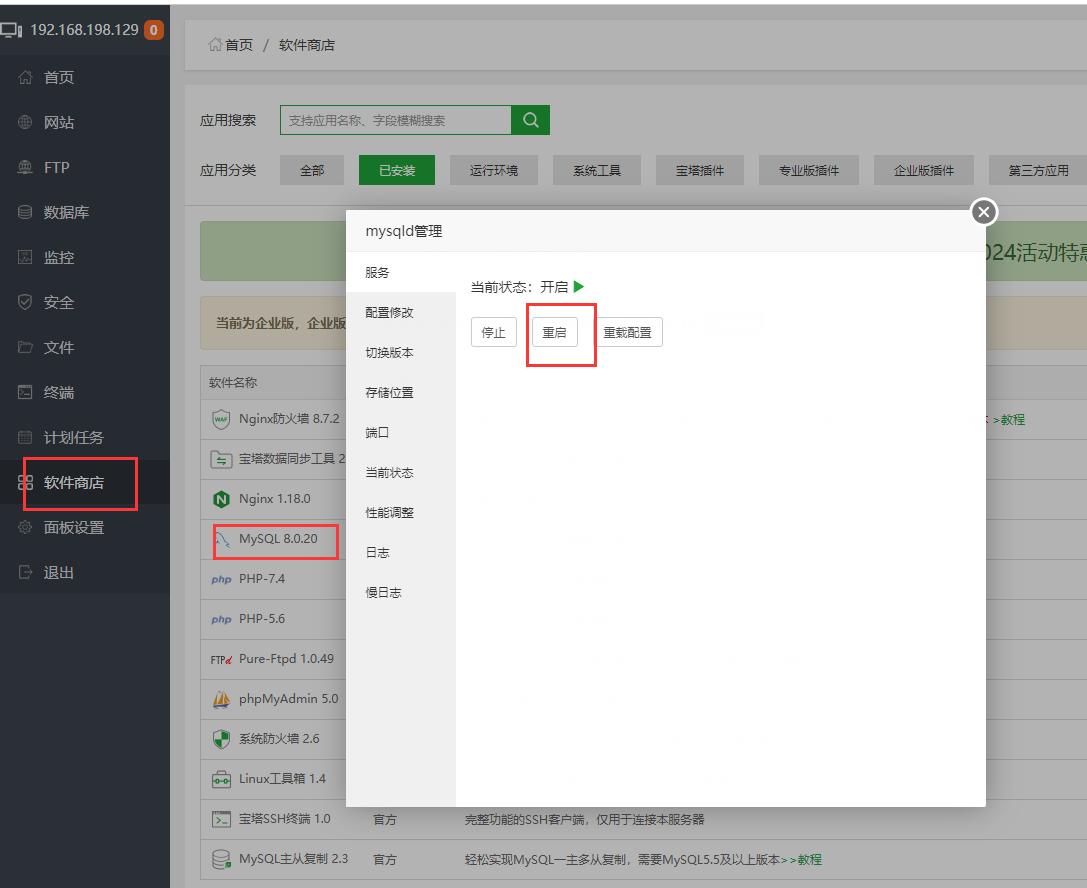Click the phpMyAdmin sailboat icon
The image size is (1087, 888).
221,699
